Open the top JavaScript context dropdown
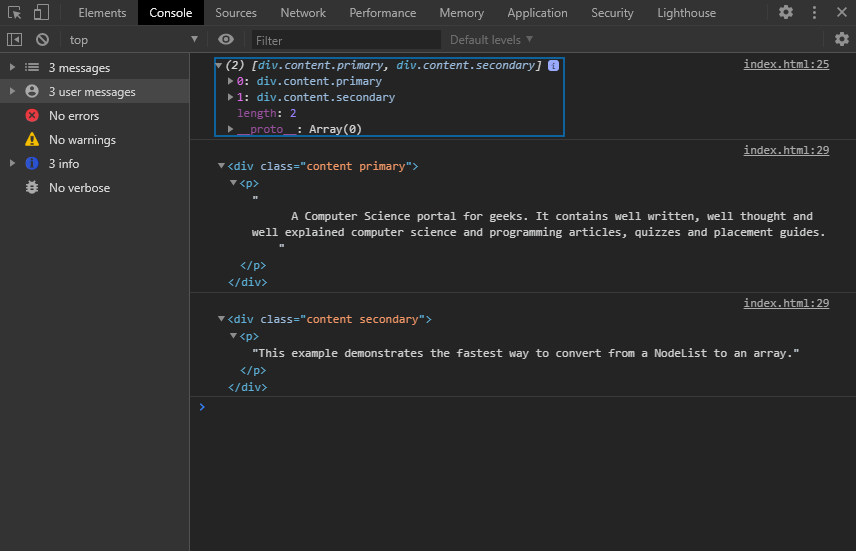Screen dimensions: 856x551 tap(134, 40)
